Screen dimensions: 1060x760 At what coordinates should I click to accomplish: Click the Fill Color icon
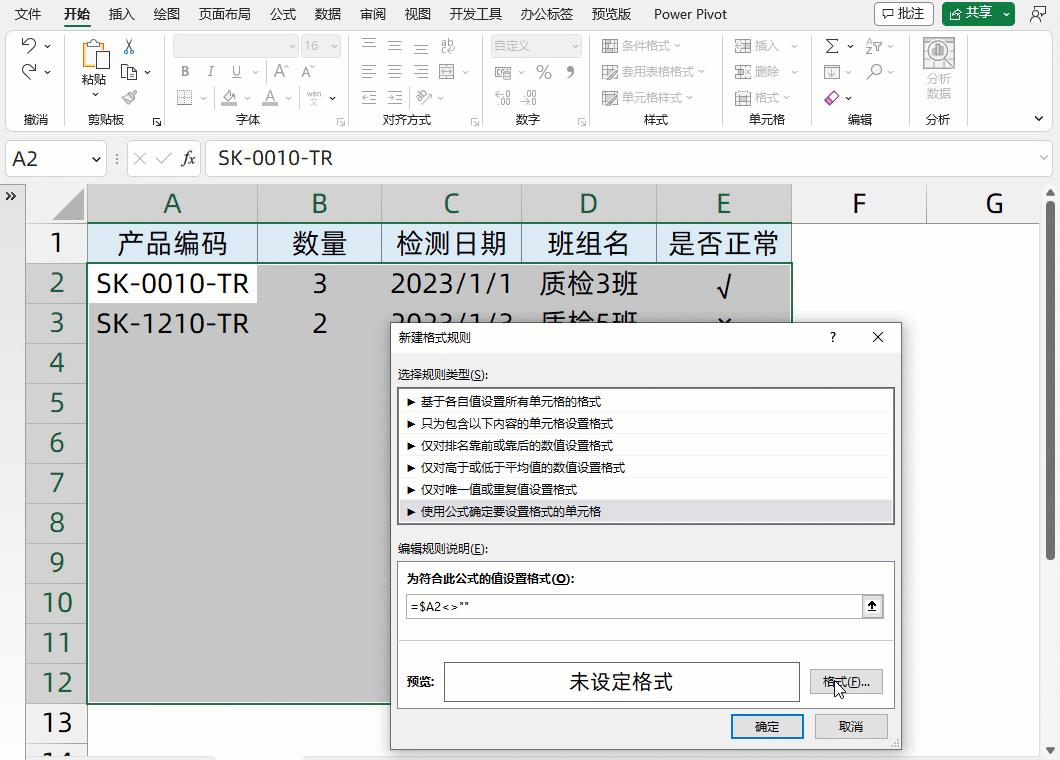(x=230, y=97)
